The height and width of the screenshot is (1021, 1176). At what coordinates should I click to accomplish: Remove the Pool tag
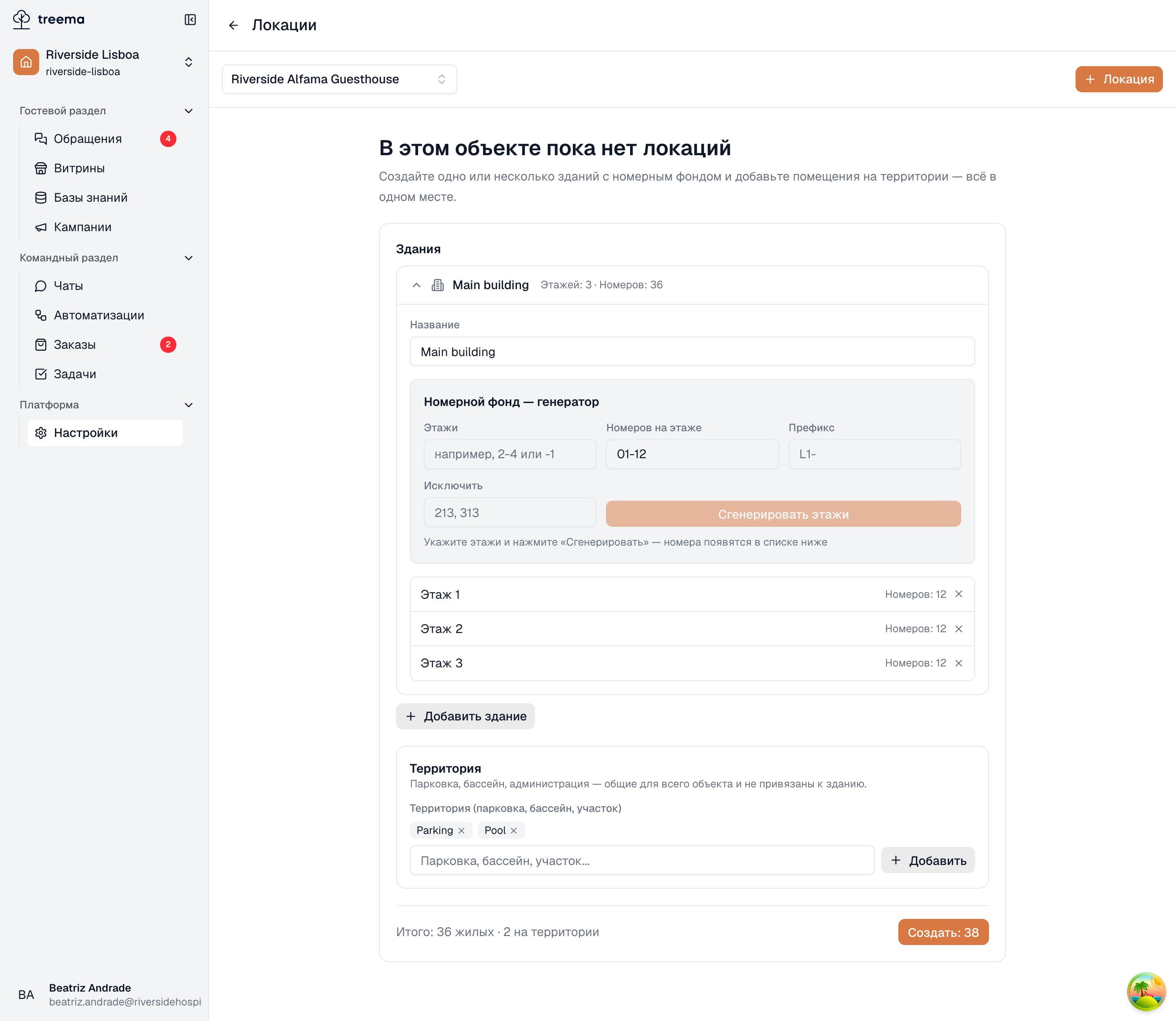514,831
